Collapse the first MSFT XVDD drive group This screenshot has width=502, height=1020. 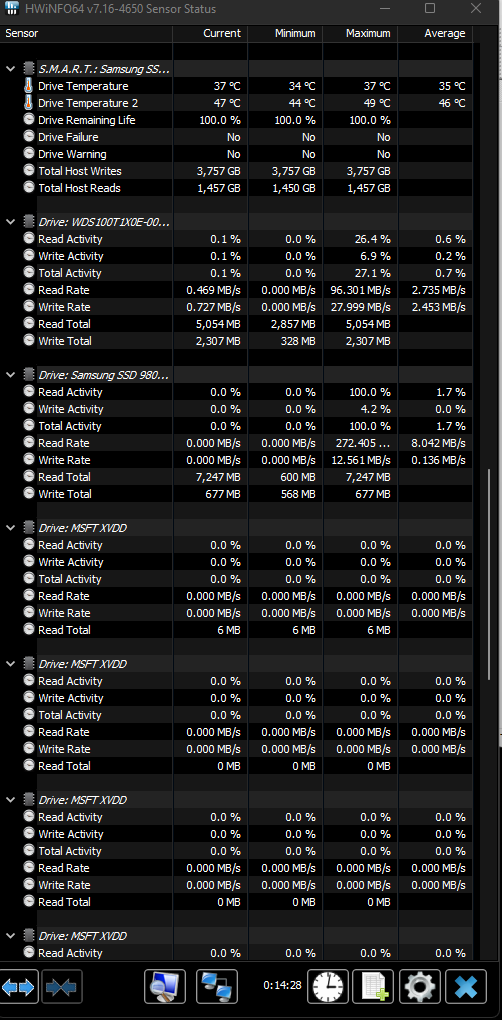10,528
